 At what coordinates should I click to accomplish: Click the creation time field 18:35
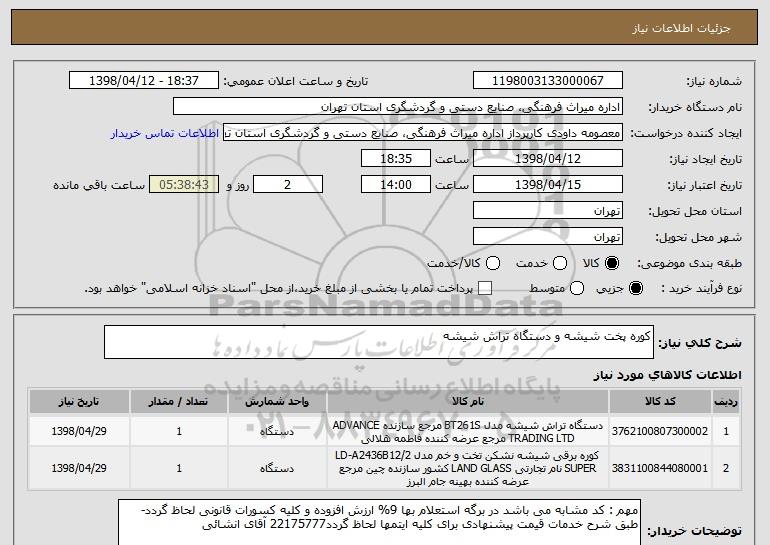point(396,159)
